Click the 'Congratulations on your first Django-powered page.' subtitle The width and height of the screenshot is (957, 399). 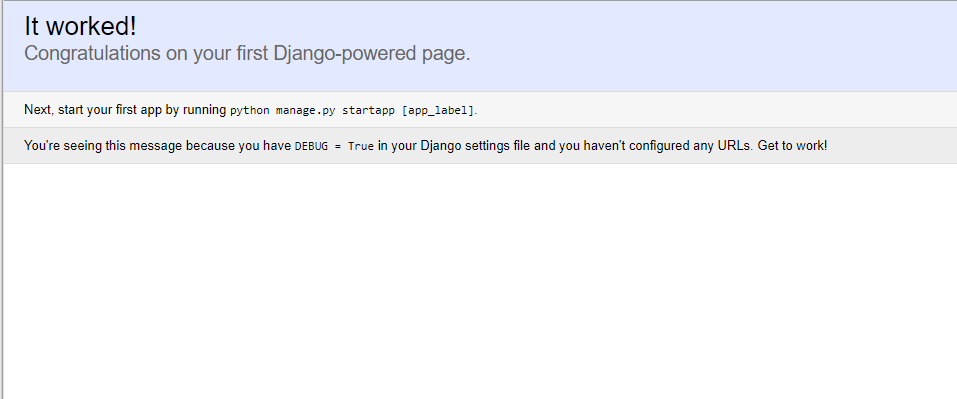point(247,54)
